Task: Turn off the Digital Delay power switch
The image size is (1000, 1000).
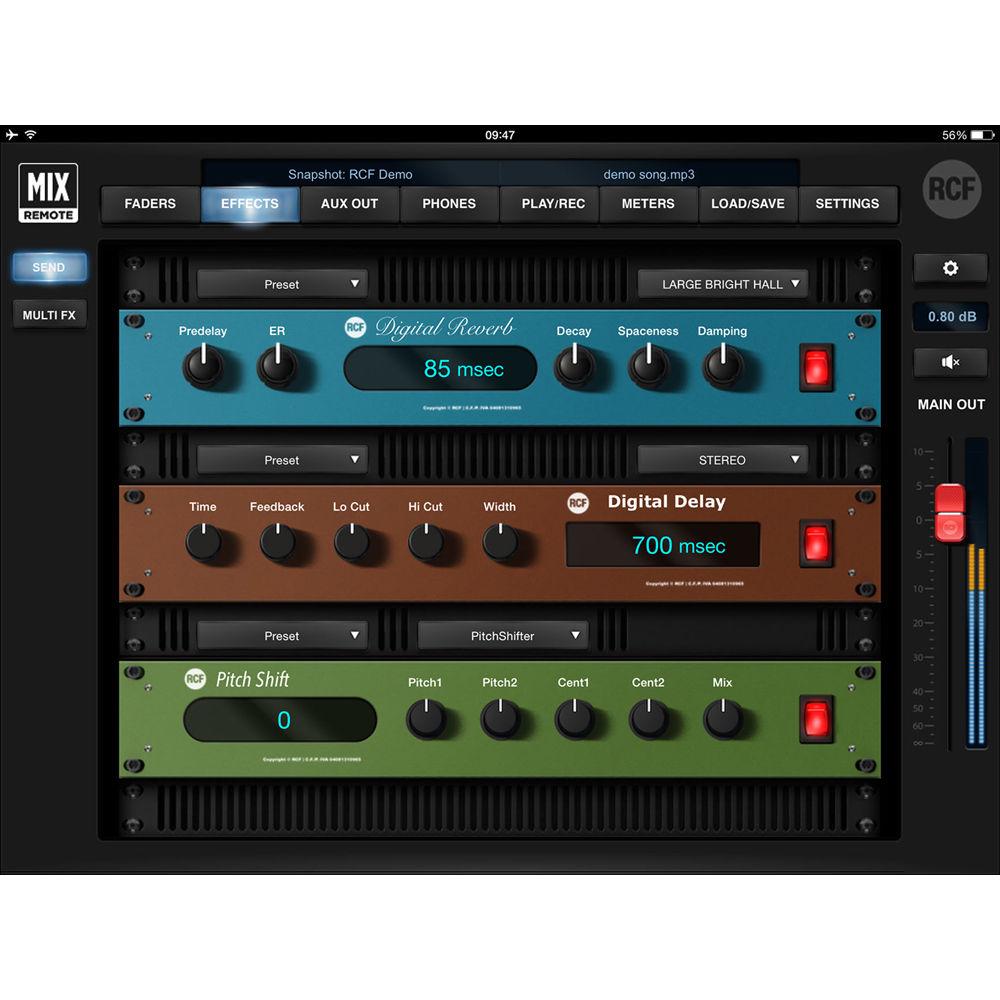Action: 816,543
